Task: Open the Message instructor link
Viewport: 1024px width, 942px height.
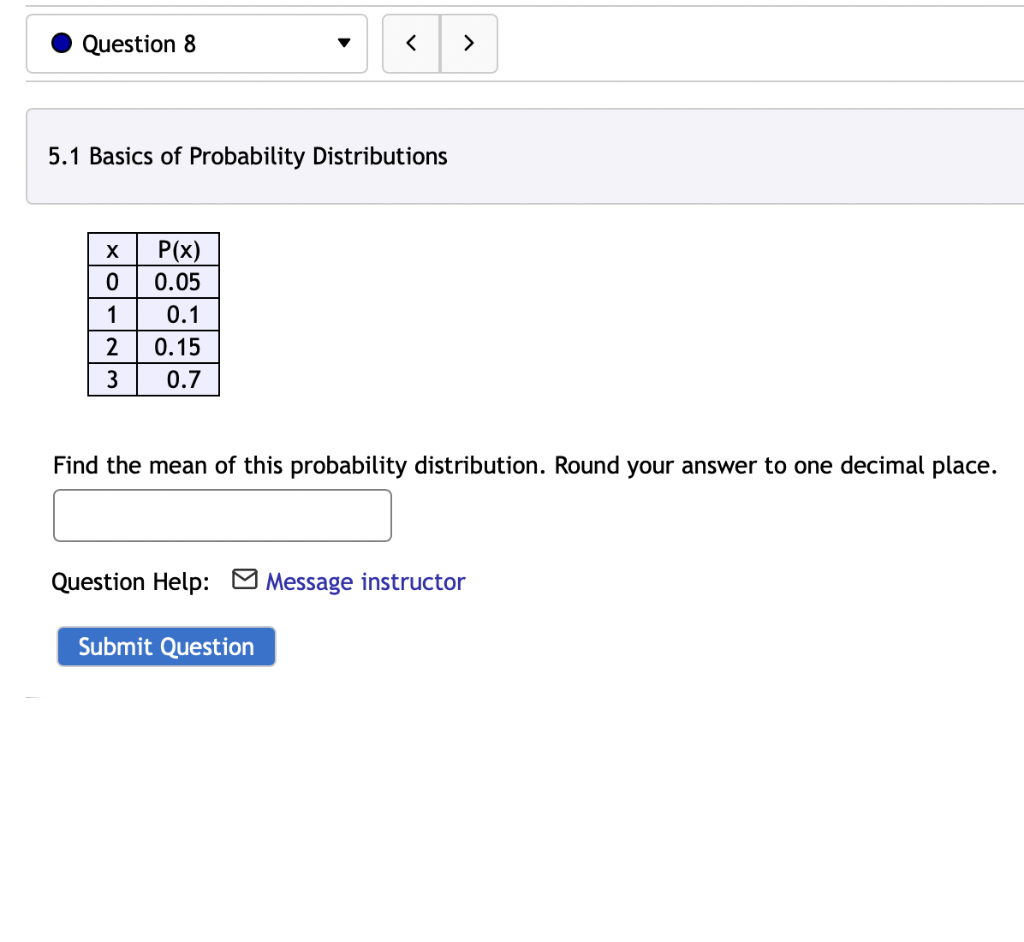Action: pyautogui.click(x=365, y=581)
